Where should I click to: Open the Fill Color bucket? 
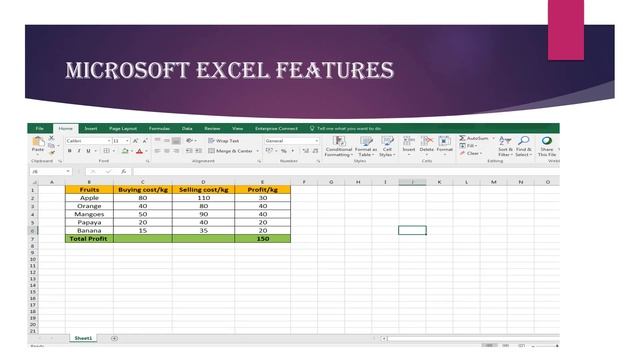pyautogui.click(x=125, y=151)
